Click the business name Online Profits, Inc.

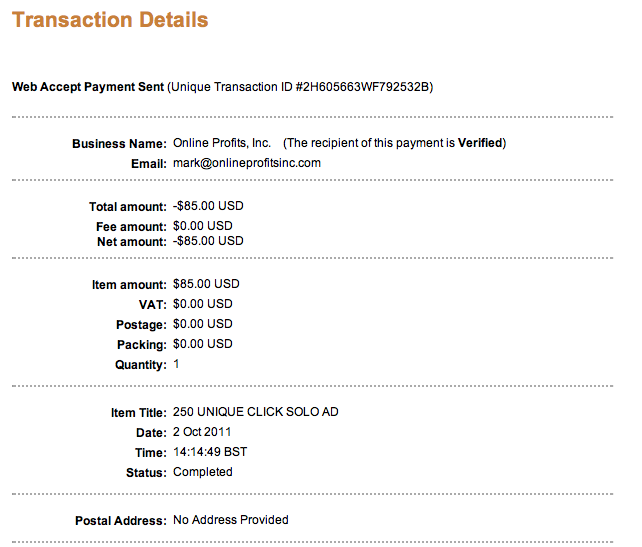222,144
